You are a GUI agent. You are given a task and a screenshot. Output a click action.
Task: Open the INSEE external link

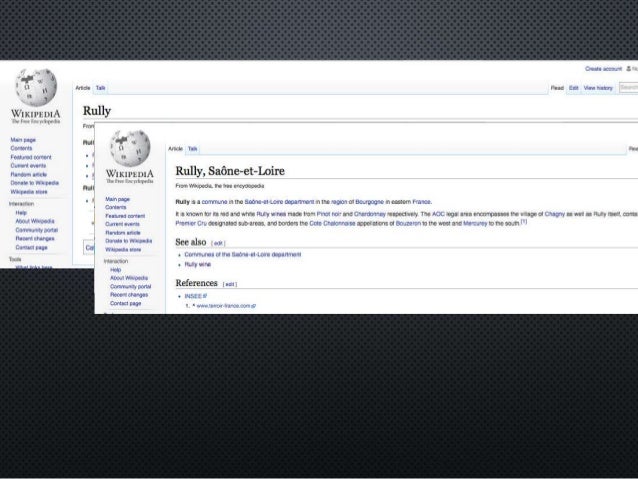(x=196, y=296)
